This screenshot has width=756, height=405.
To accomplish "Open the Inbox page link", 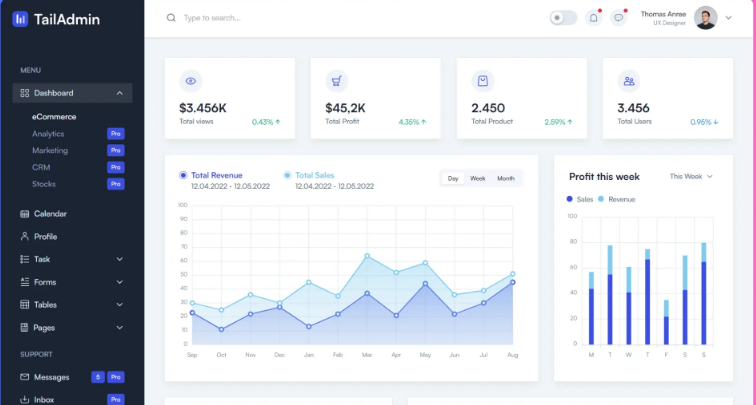I will (44, 400).
